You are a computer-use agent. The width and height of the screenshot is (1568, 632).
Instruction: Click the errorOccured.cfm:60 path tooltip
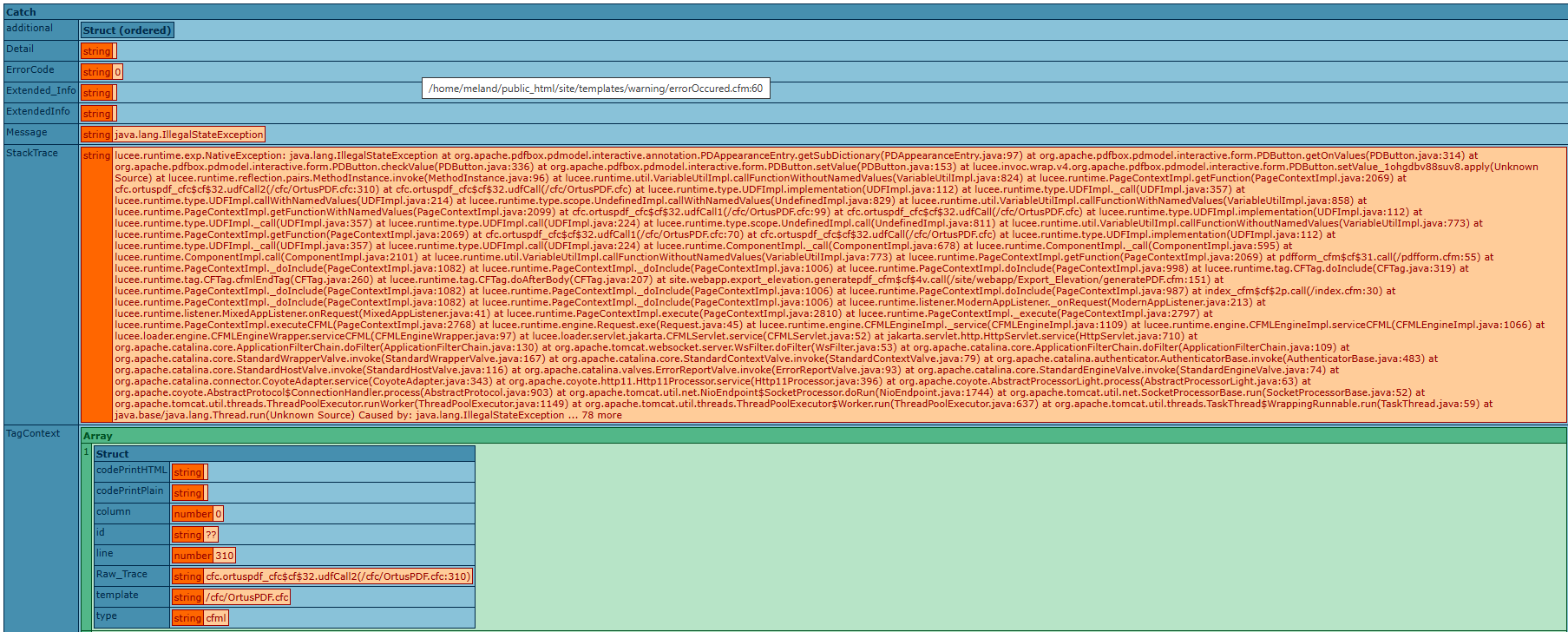tap(595, 89)
